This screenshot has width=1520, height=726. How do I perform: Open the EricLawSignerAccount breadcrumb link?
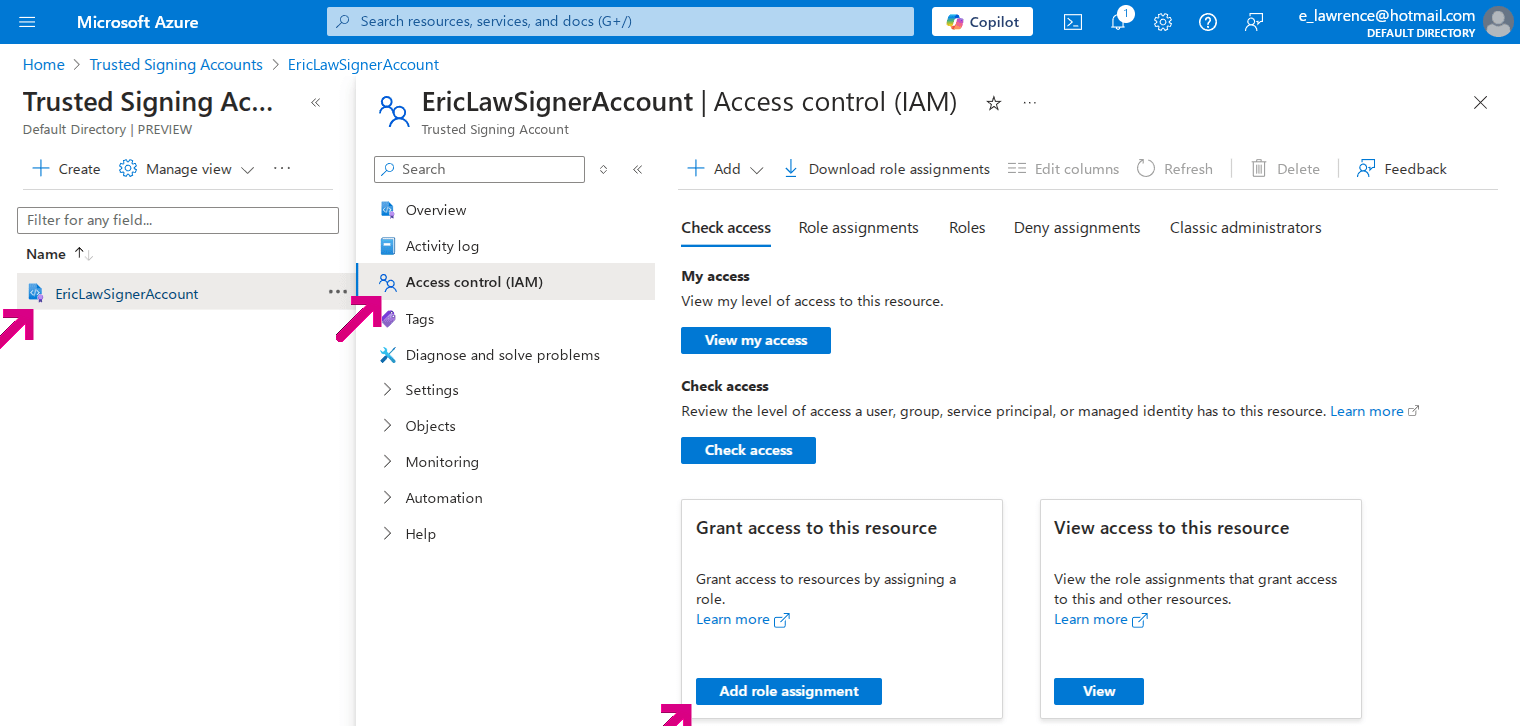[x=363, y=65]
